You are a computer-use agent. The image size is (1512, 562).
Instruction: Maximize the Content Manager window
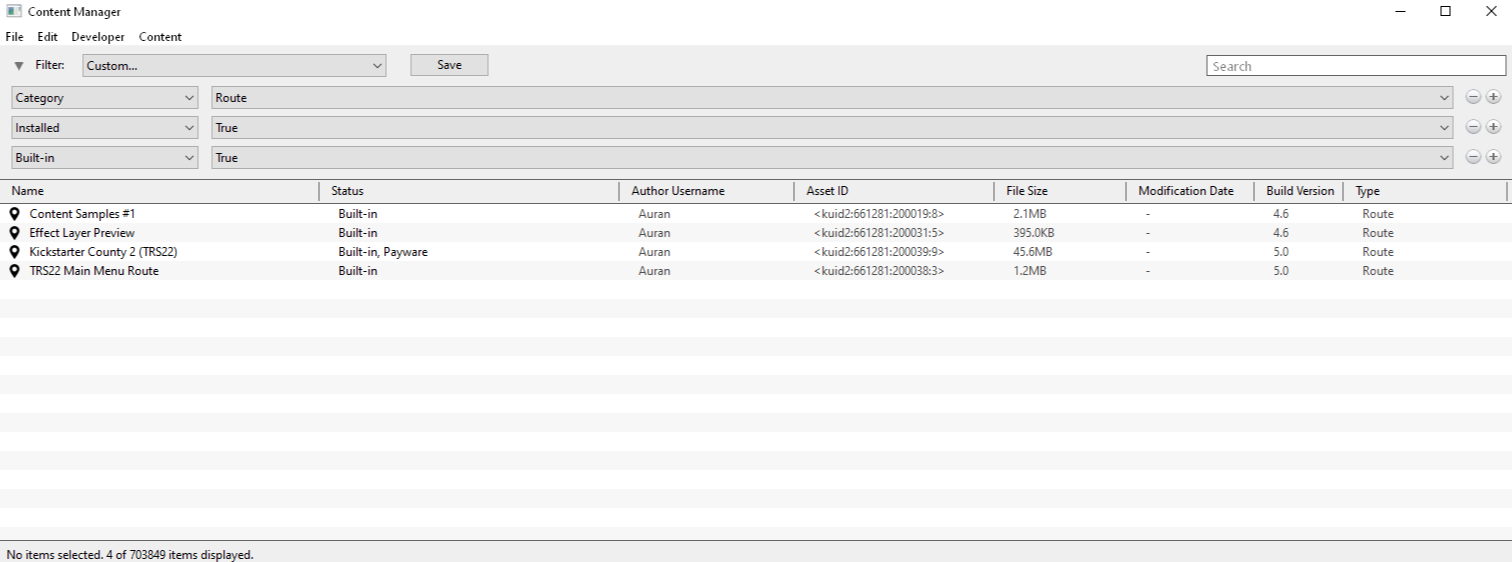point(1445,12)
